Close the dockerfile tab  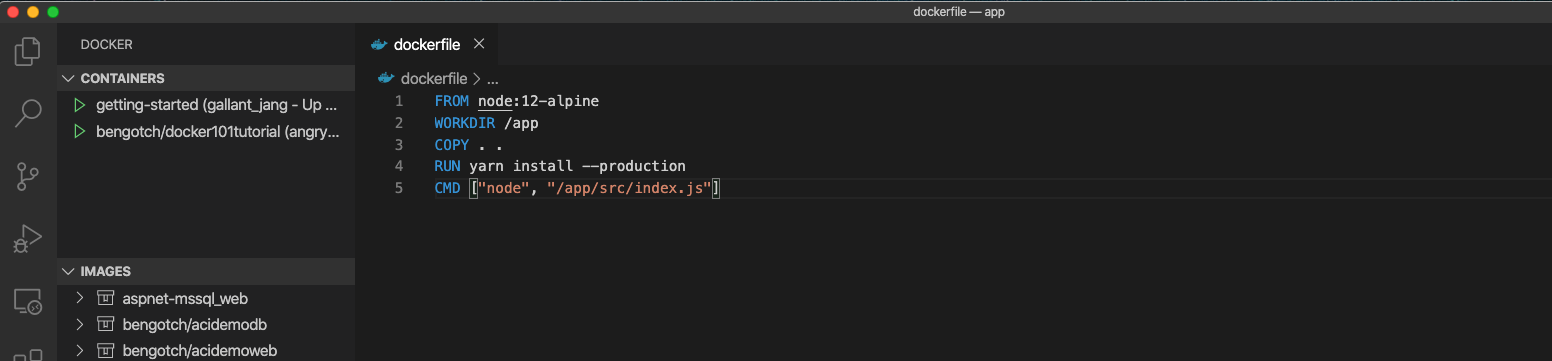click(x=479, y=44)
